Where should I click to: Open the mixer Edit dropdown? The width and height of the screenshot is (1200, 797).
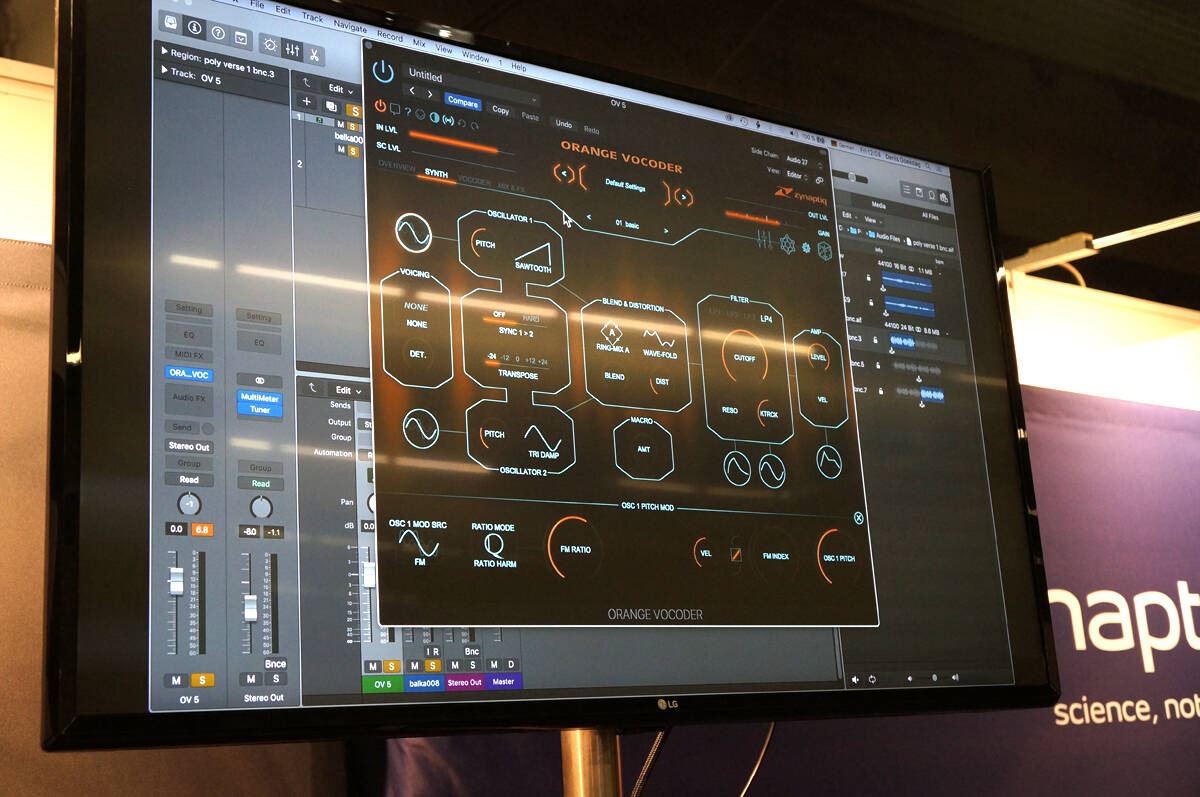click(349, 390)
